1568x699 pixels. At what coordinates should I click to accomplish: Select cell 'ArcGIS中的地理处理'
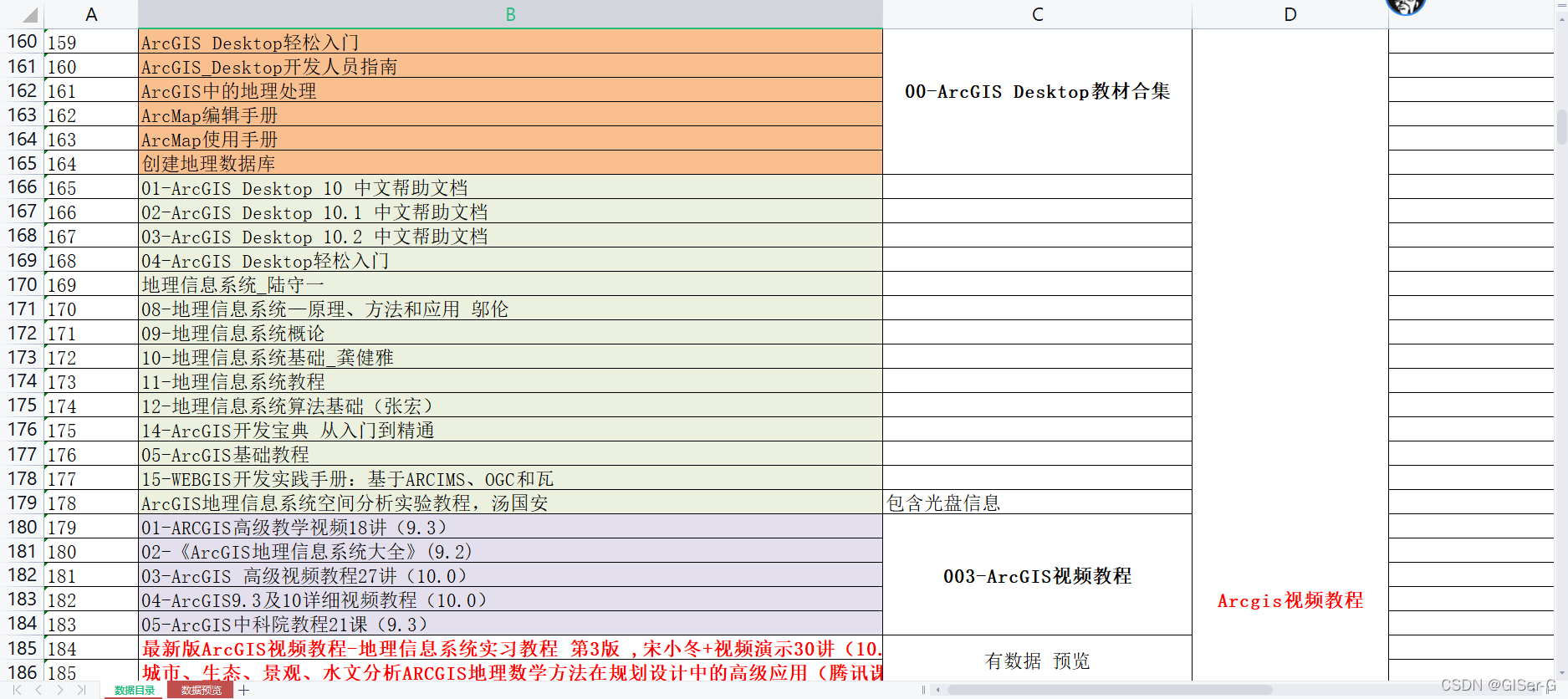pyautogui.click(x=510, y=90)
